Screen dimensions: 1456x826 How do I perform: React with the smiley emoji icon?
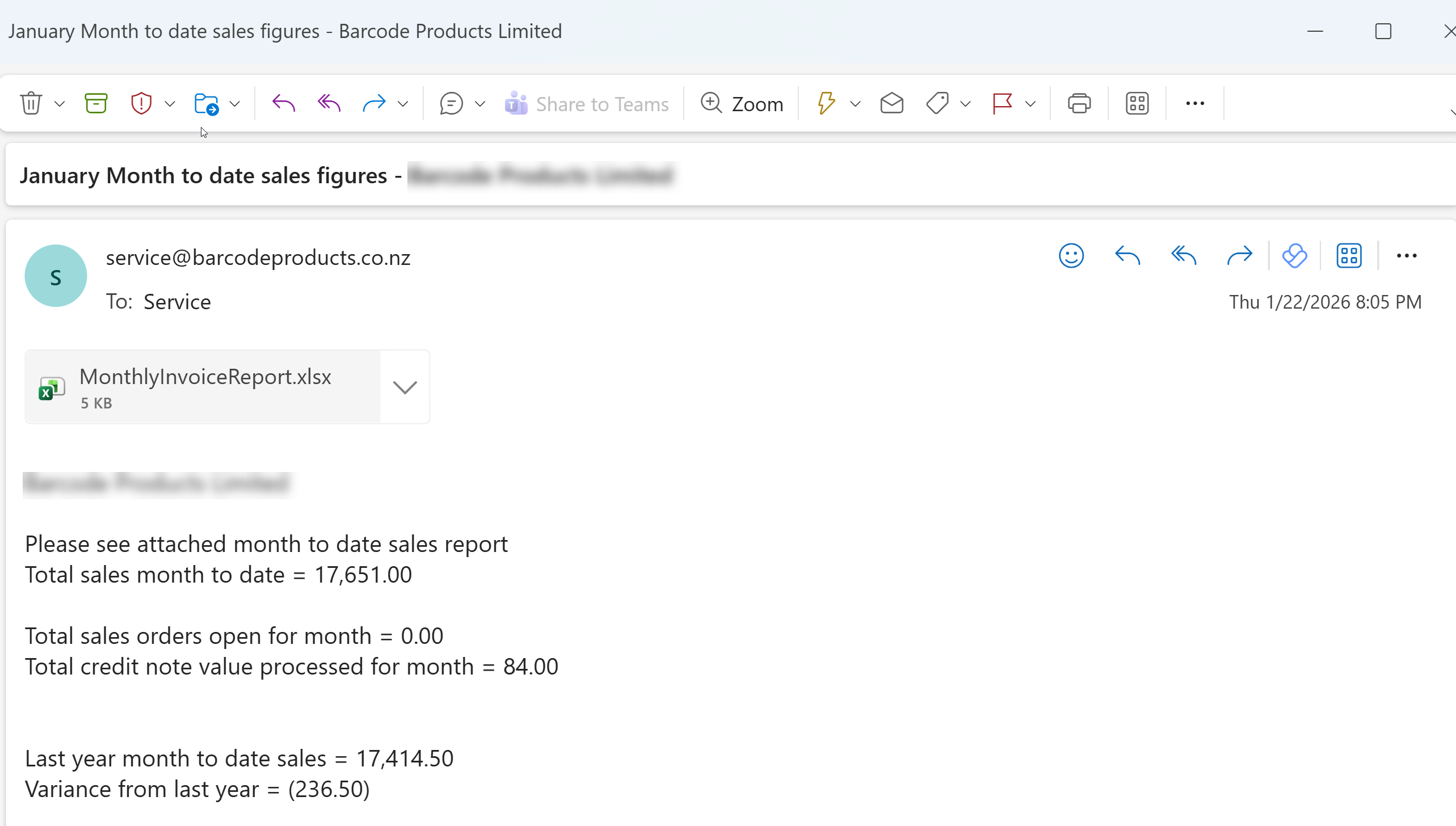(1071, 256)
